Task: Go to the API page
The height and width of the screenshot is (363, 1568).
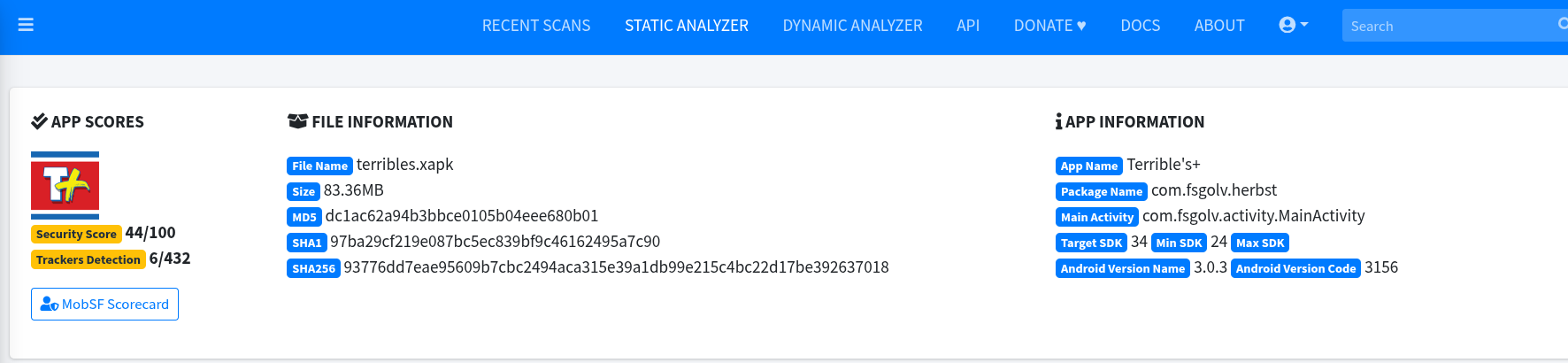Action: (968, 26)
